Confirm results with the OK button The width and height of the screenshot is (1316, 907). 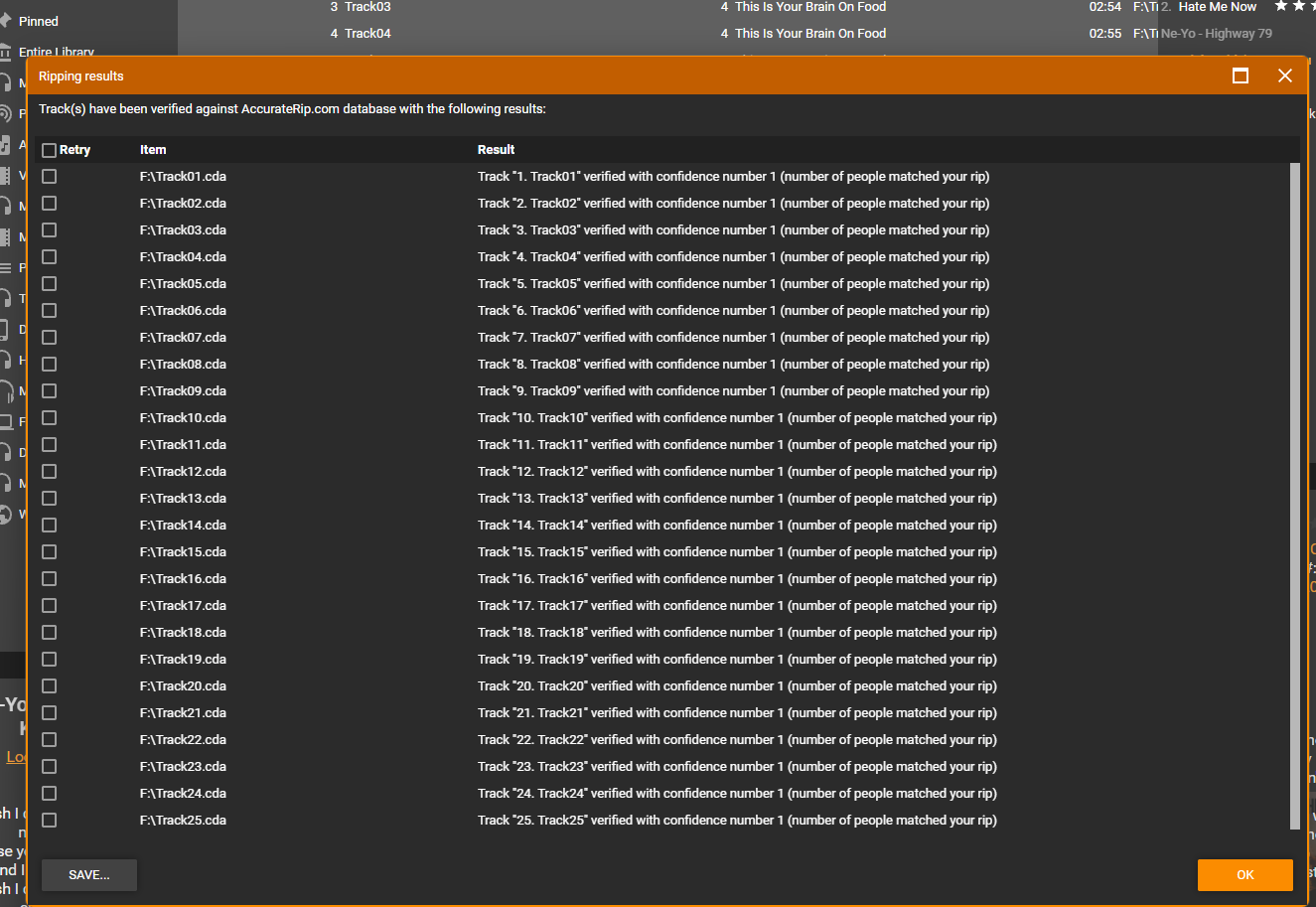pyautogui.click(x=1245, y=875)
